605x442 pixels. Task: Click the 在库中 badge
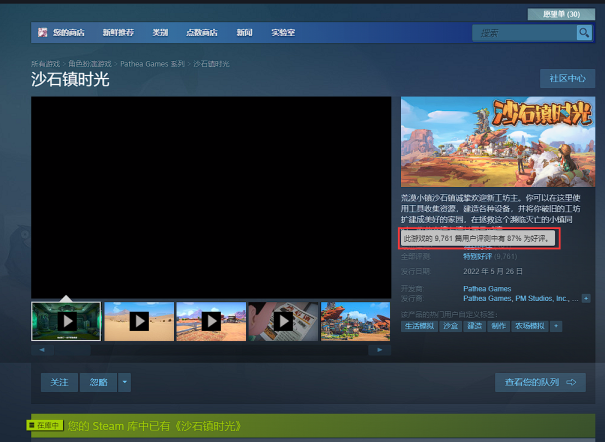coord(45,425)
